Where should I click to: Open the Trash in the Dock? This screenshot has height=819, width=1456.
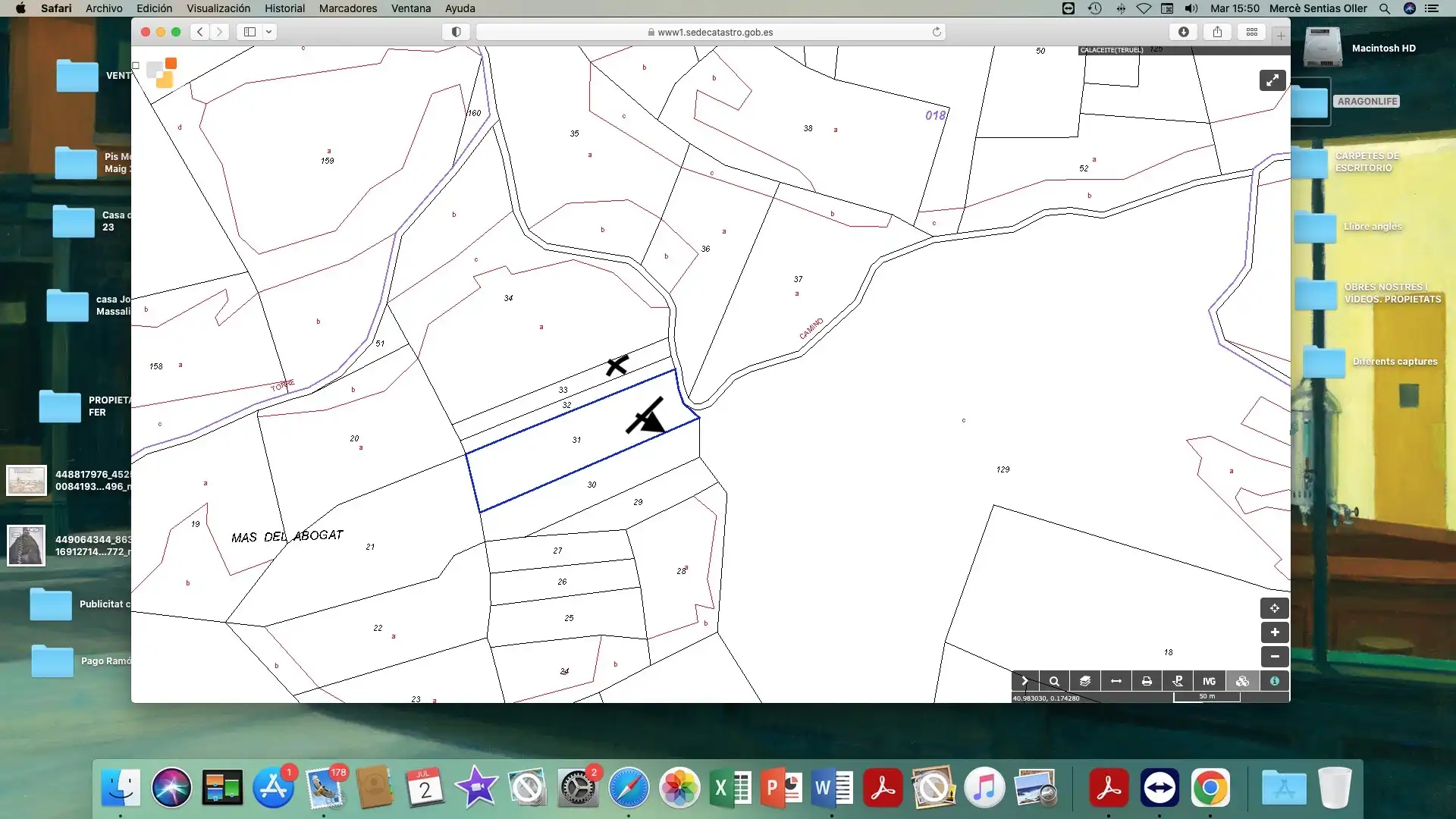tap(1335, 788)
